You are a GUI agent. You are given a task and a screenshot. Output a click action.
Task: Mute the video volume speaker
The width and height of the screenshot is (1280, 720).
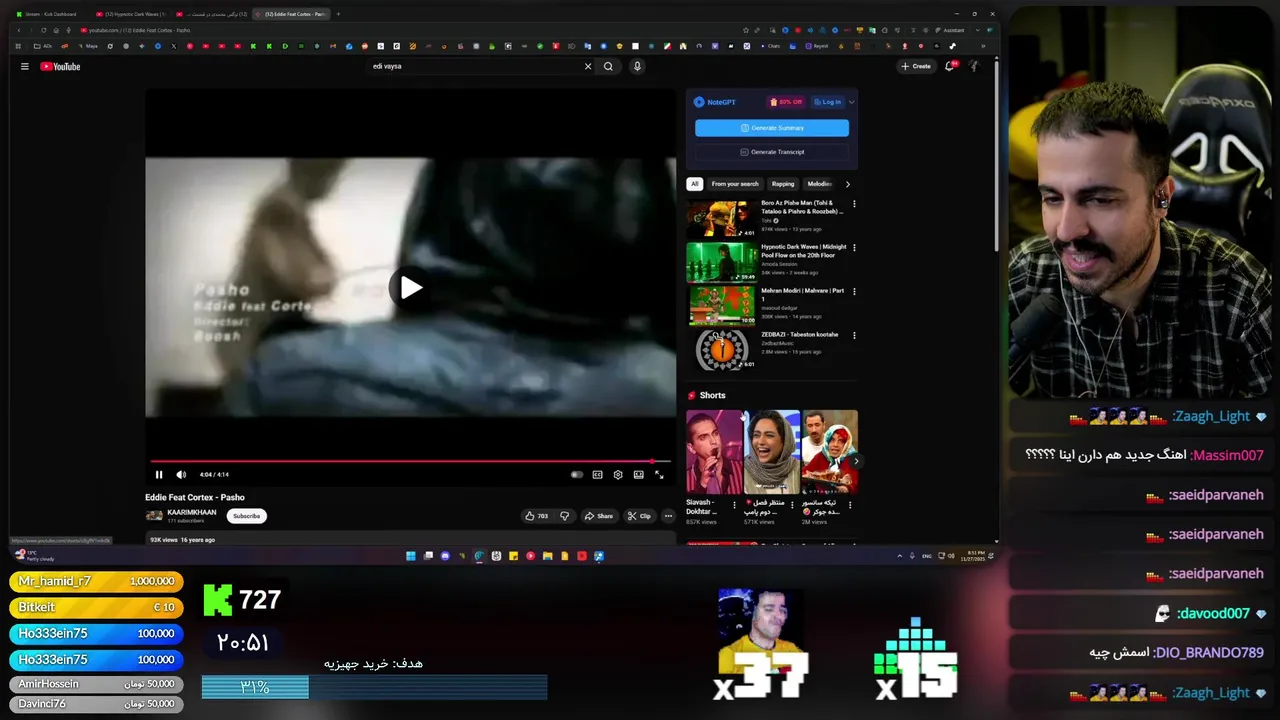pyautogui.click(x=181, y=475)
